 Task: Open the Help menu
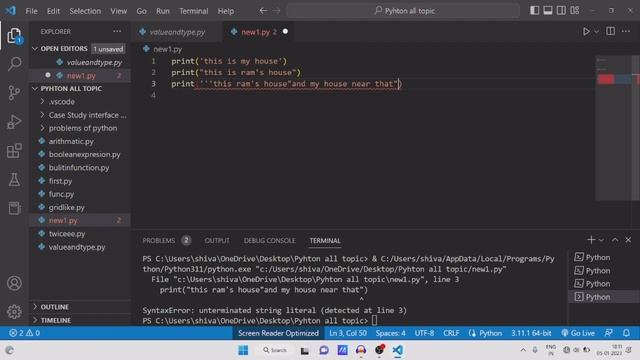coord(226,11)
